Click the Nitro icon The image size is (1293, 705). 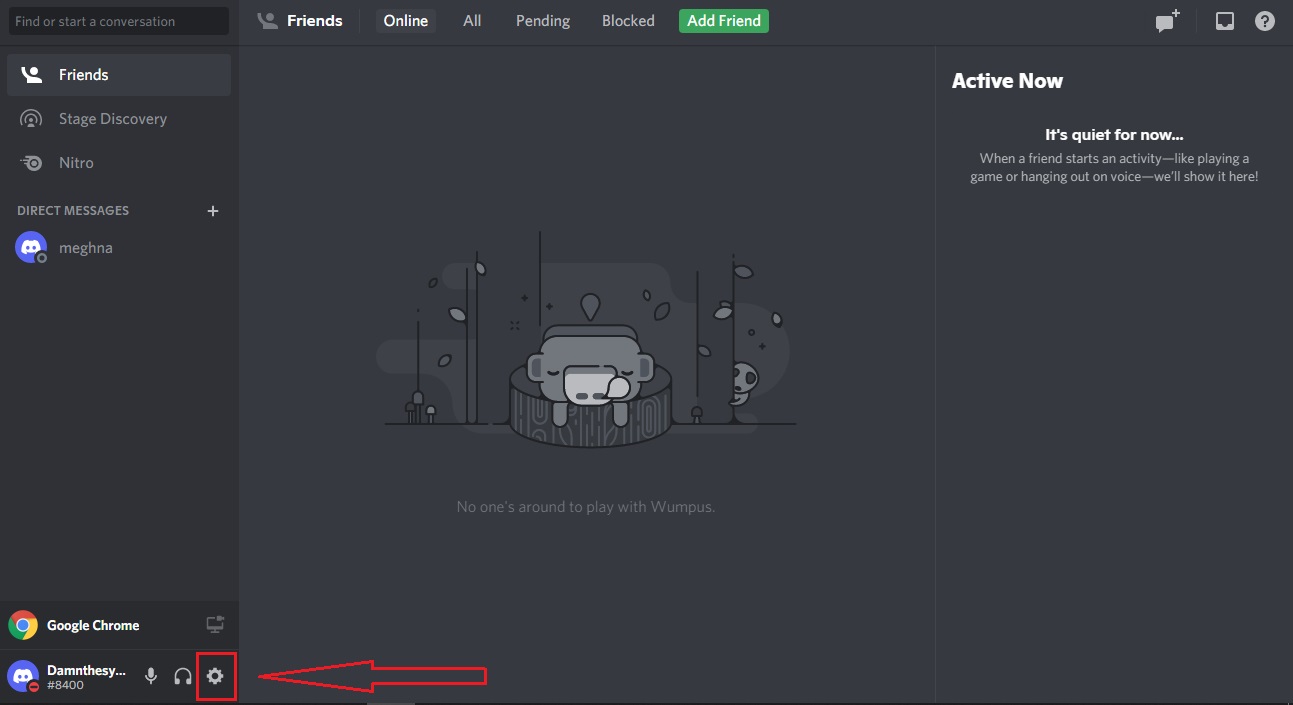point(32,163)
